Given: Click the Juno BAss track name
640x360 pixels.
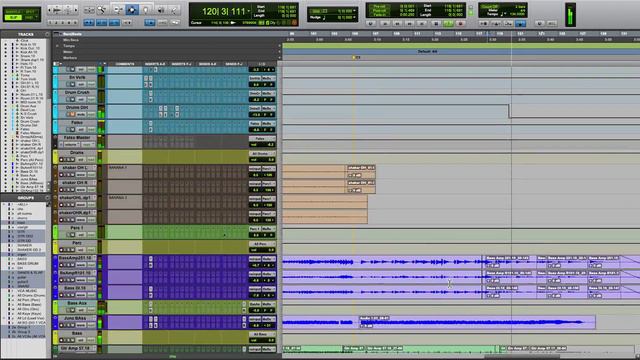Looking at the screenshot, I should click(75, 318).
